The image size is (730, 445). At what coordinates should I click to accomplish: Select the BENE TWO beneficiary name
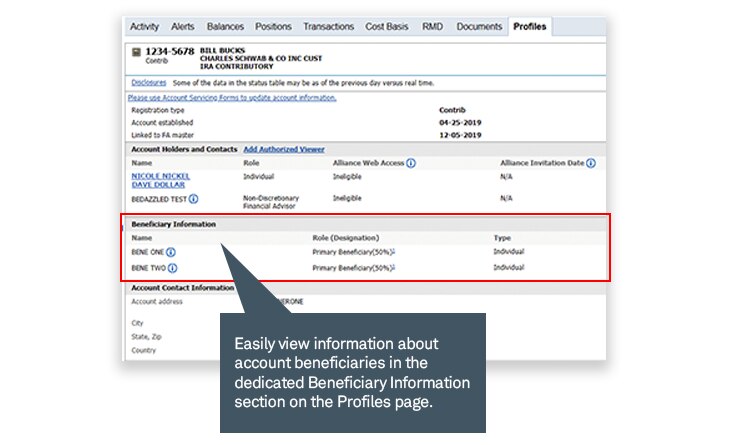point(149,268)
